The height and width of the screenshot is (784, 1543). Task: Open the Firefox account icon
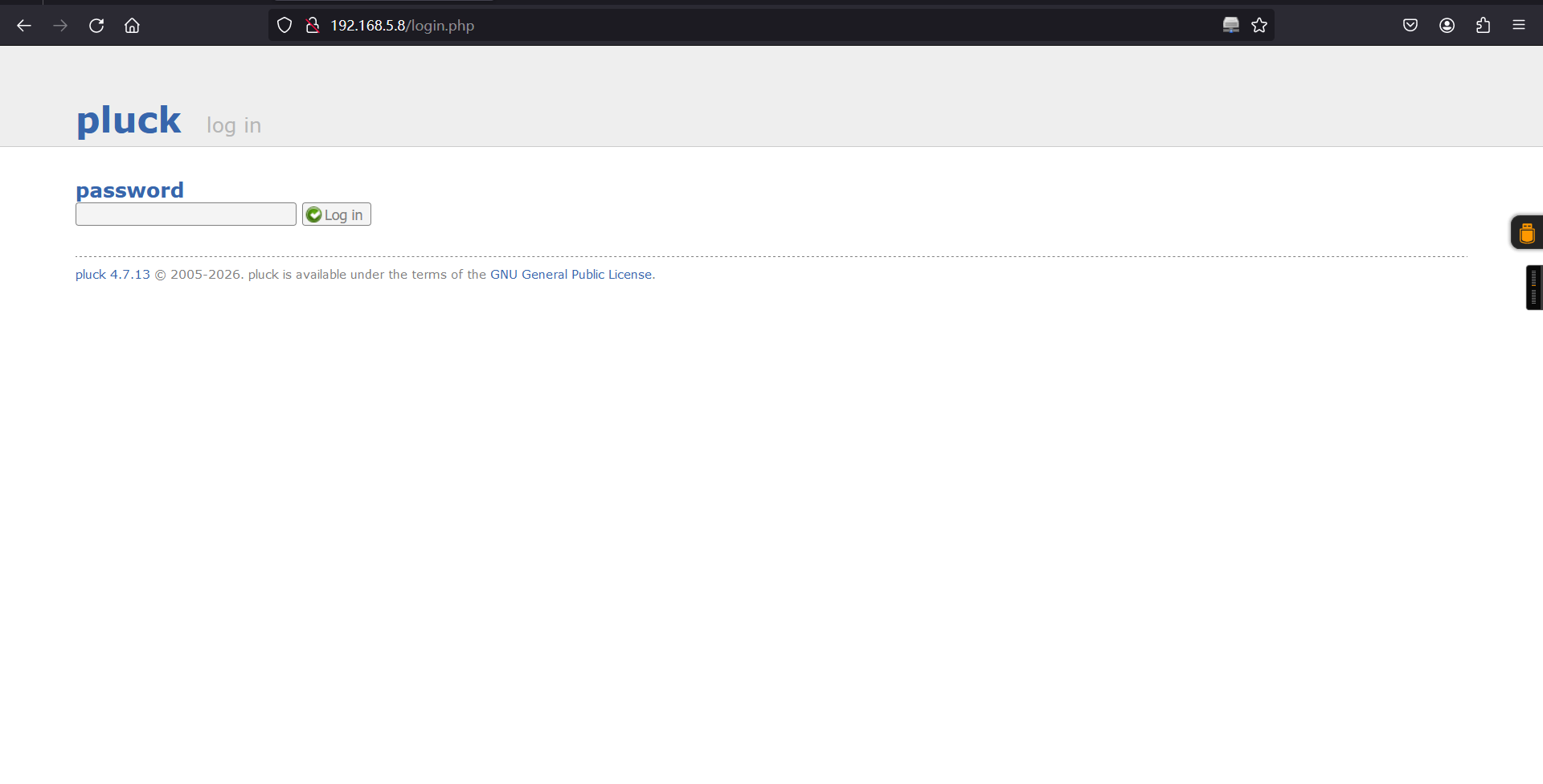click(1447, 26)
